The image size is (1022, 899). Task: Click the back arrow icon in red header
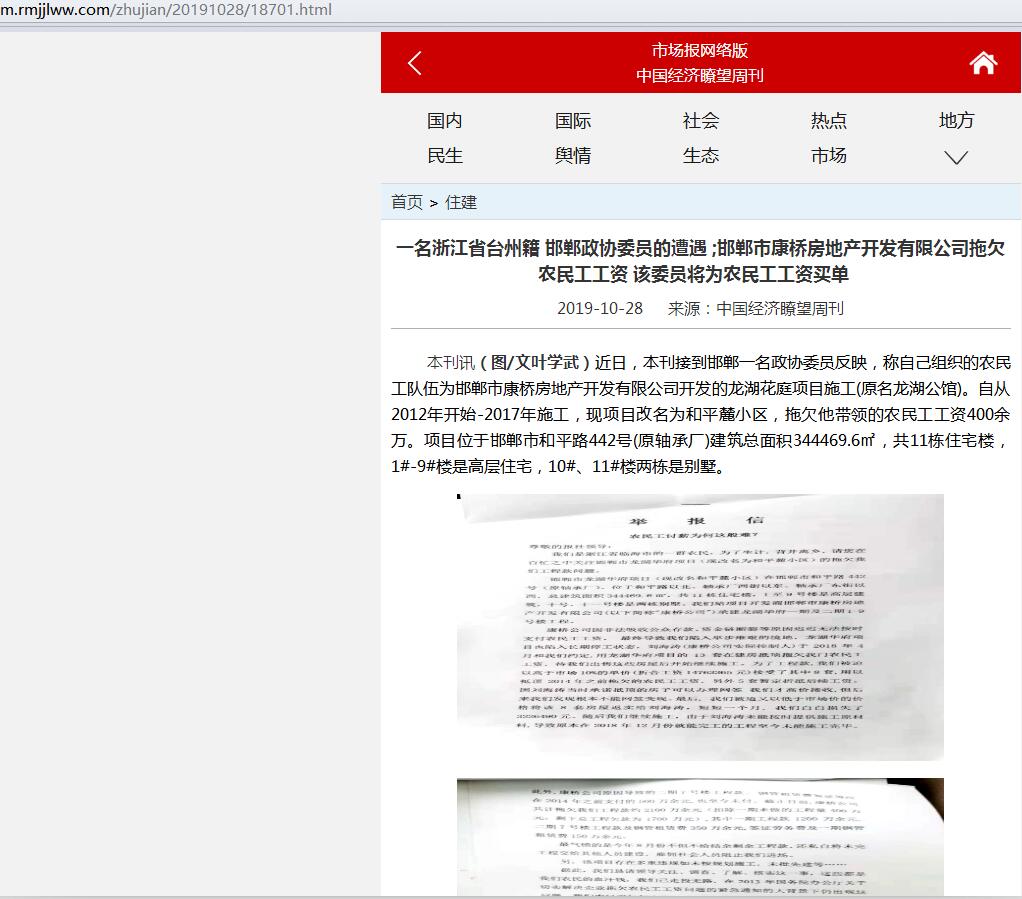pyautogui.click(x=415, y=63)
